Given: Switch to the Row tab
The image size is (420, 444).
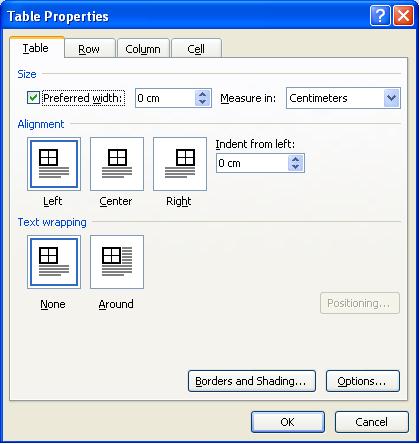Looking at the screenshot, I should pyautogui.click(x=89, y=49).
